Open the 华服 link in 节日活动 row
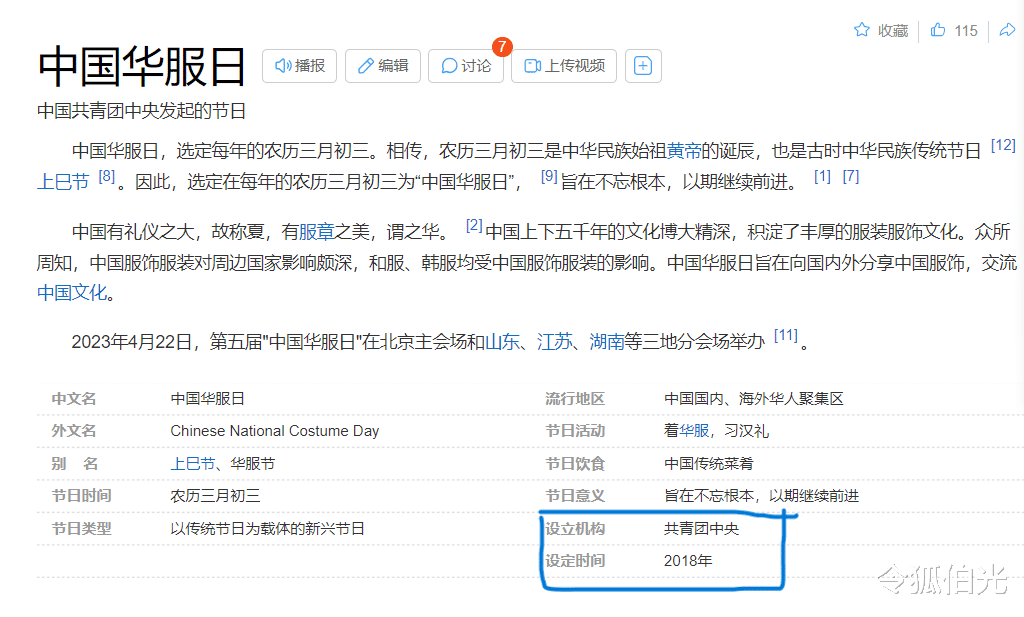The image size is (1024, 617). 694,431
